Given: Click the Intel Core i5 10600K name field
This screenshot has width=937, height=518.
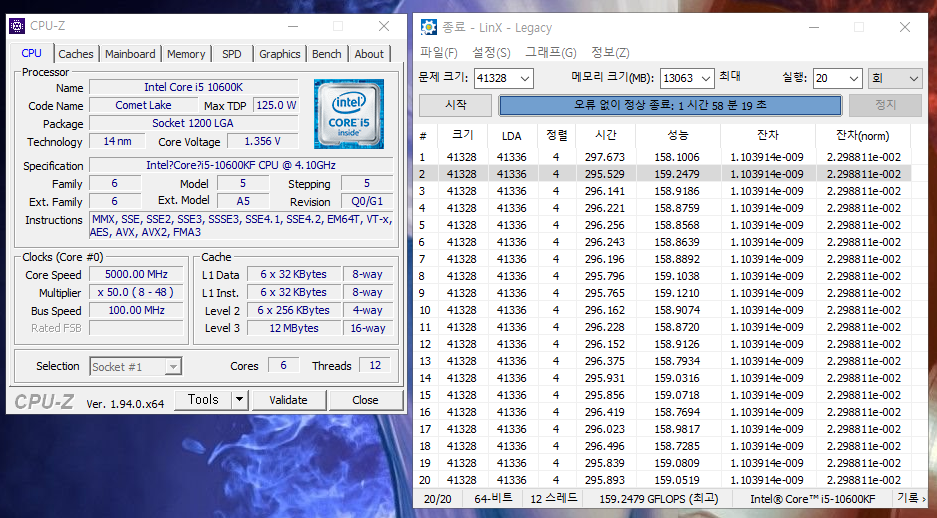Looking at the screenshot, I should point(194,87).
